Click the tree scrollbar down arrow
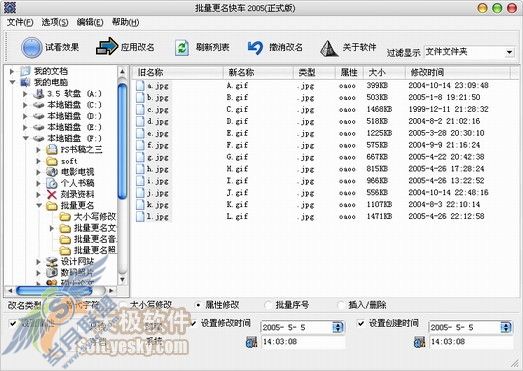 [122, 279]
